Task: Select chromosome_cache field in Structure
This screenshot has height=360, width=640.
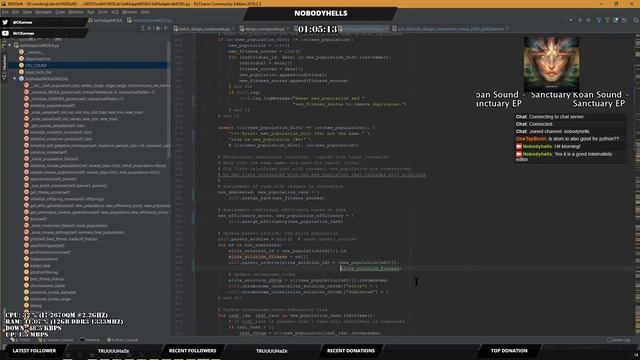Action: (44, 285)
